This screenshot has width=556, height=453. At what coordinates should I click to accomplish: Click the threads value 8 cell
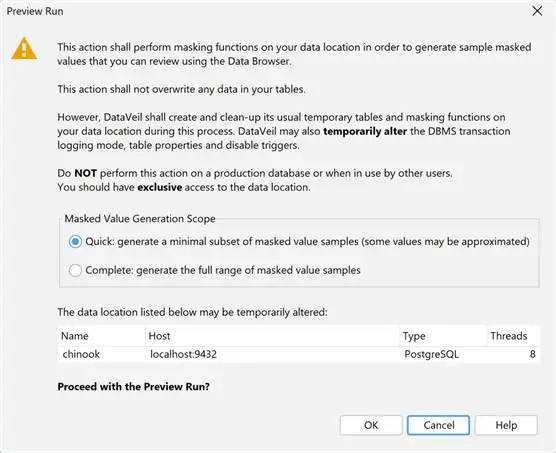pos(532,354)
